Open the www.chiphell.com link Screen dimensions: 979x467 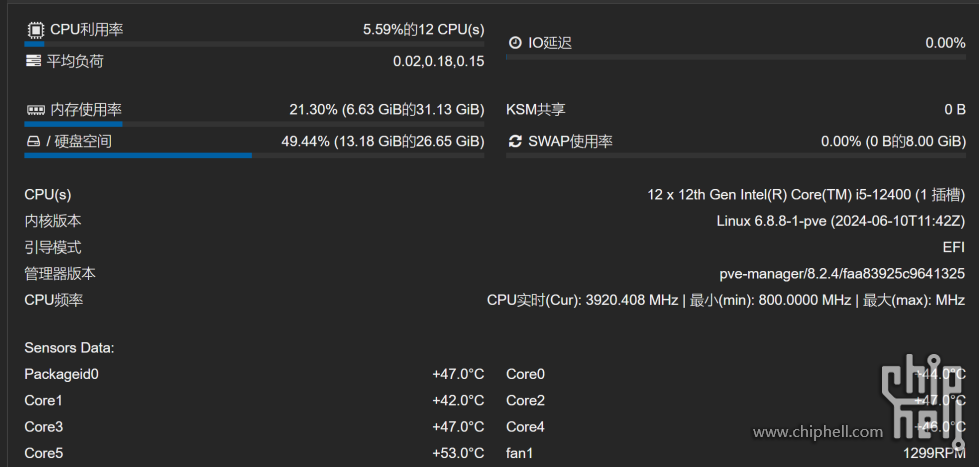coord(818,432)
